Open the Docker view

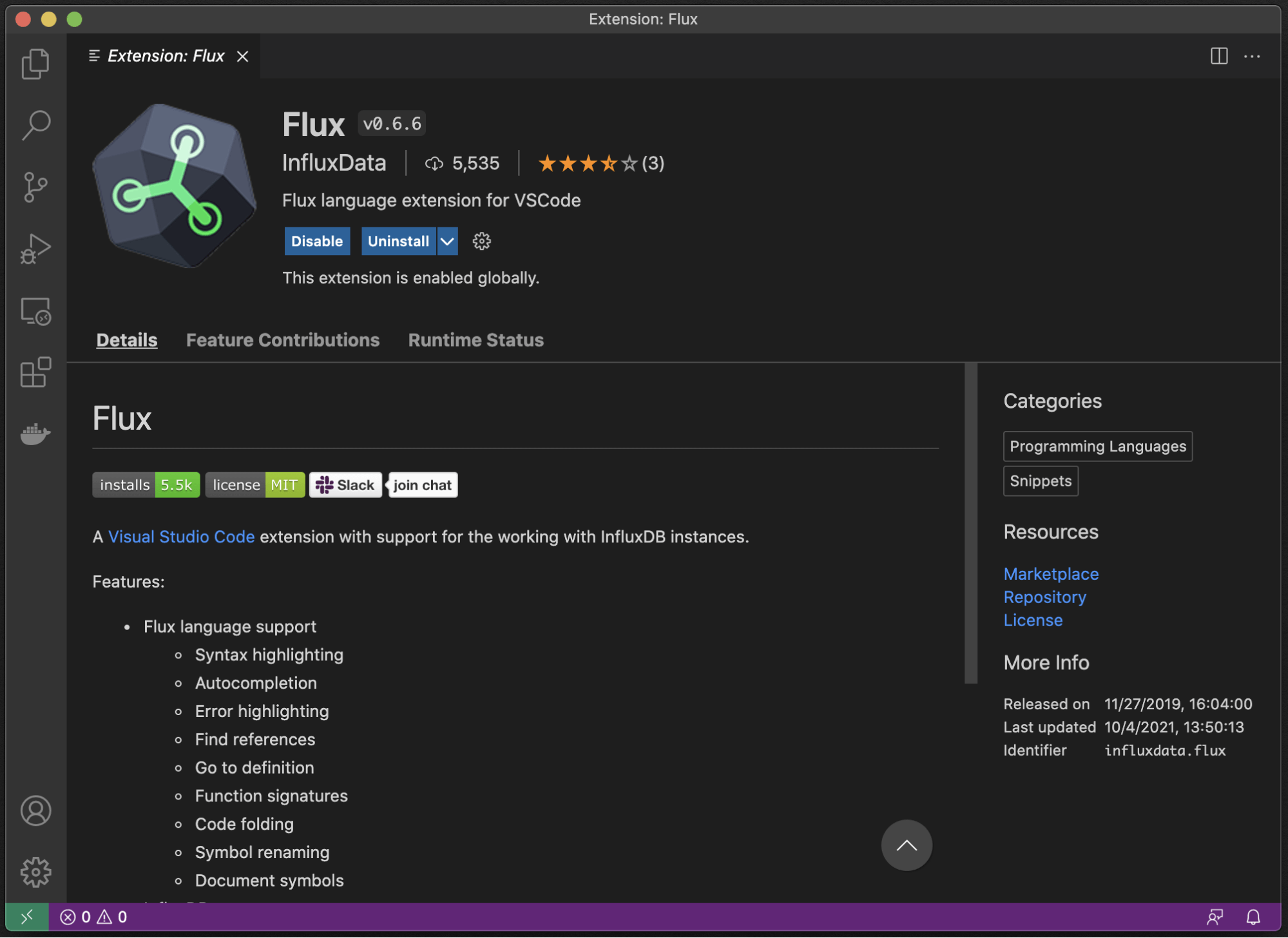(x=35, y=434)
